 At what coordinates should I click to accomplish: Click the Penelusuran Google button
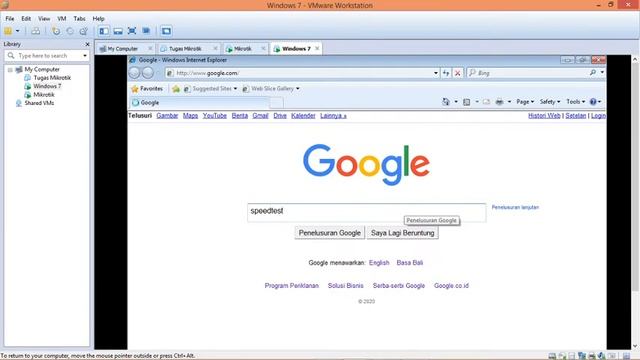(x=330, y=233)
